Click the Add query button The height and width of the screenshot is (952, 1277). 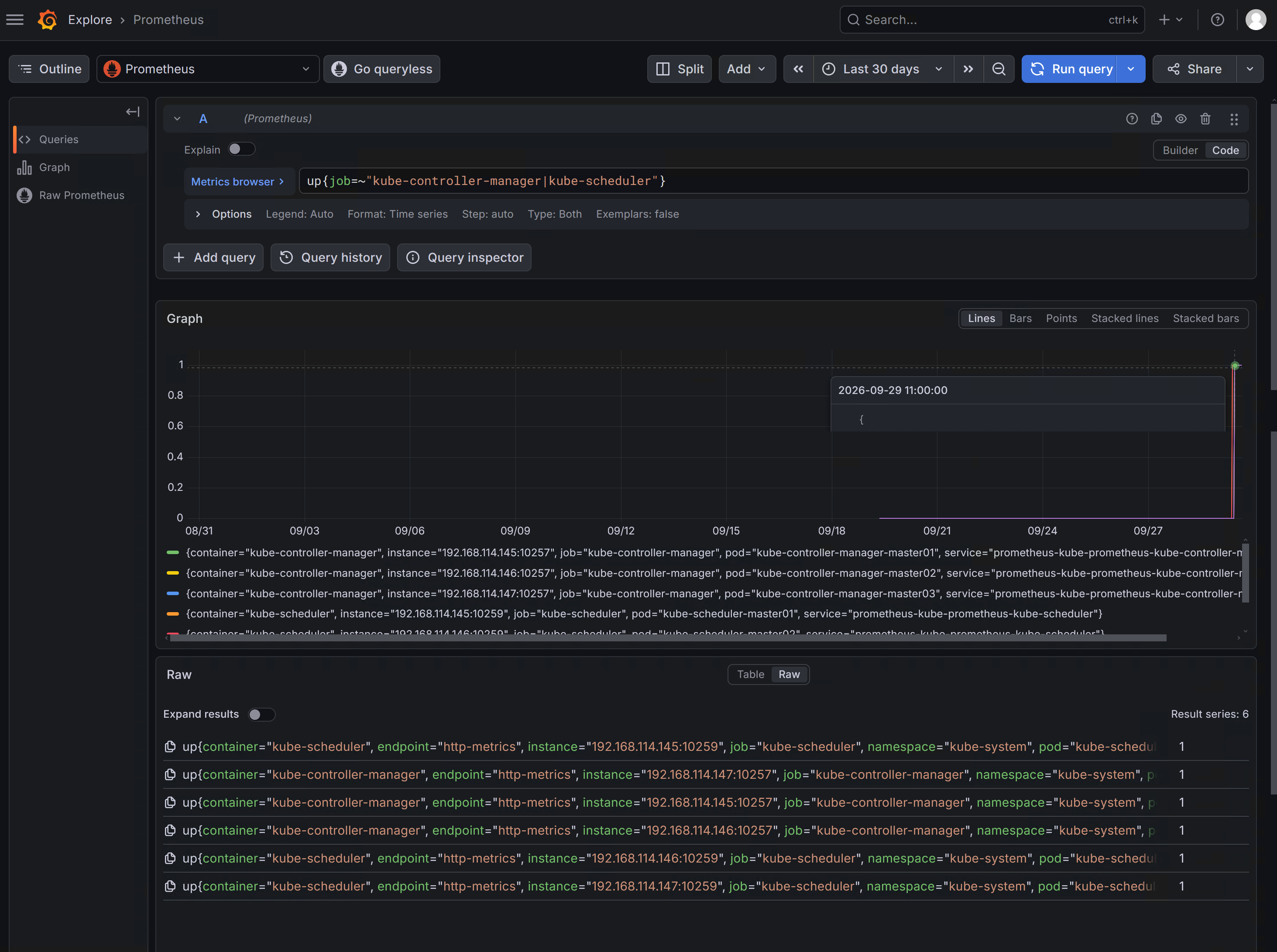click(213, 257)
